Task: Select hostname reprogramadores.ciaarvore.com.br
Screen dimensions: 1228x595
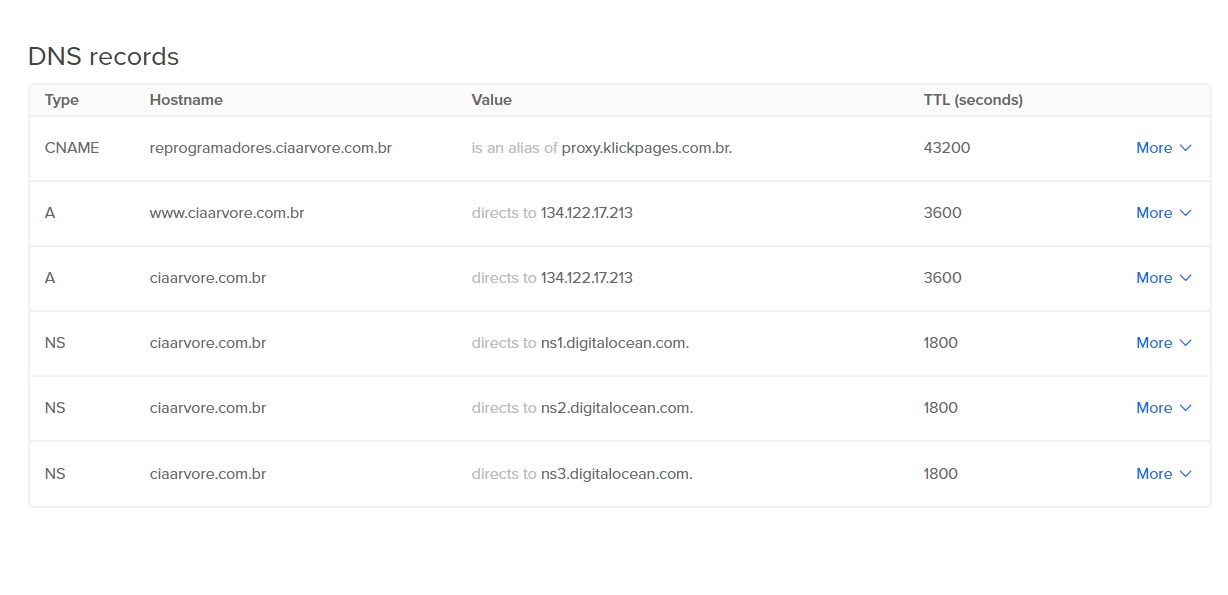Action: (x=271, y=148)
